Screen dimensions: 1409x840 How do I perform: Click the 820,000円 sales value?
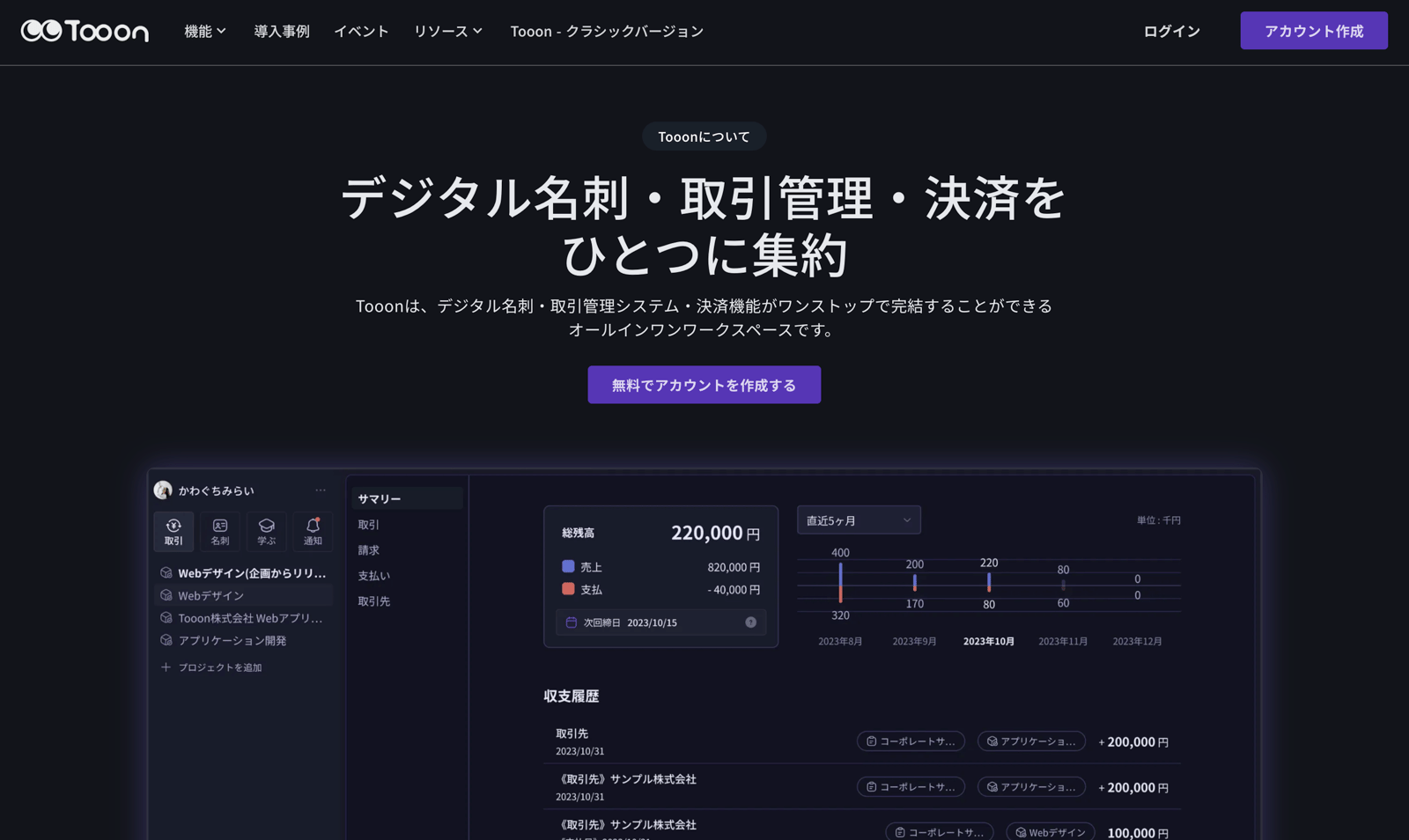point(734,568)
